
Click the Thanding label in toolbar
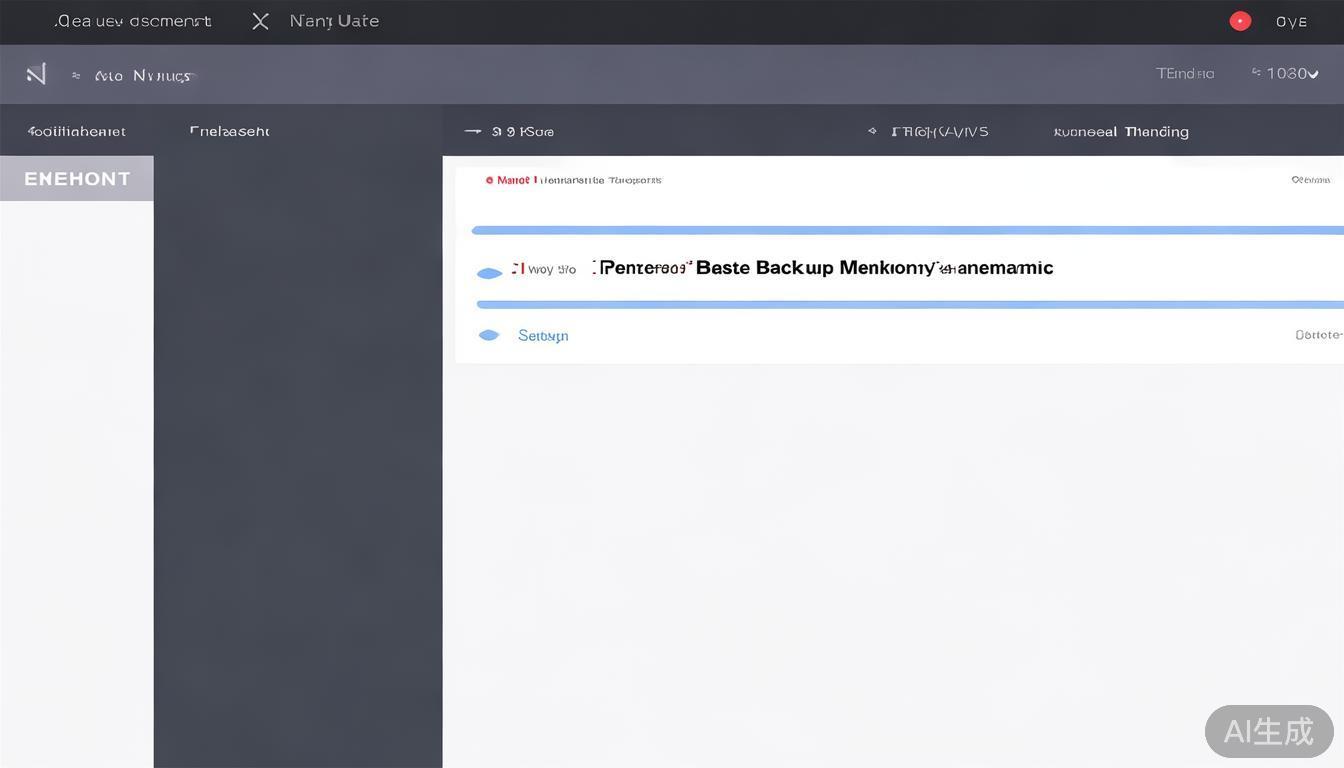click(1156, 131)
